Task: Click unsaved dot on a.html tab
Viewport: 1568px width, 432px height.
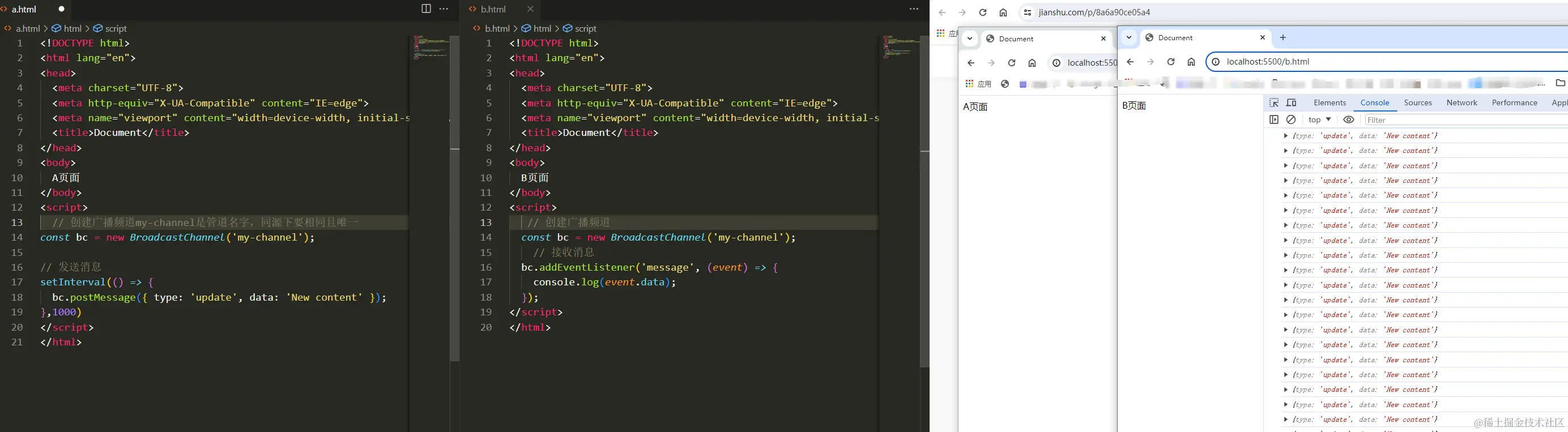Action: tap(62, 9)
